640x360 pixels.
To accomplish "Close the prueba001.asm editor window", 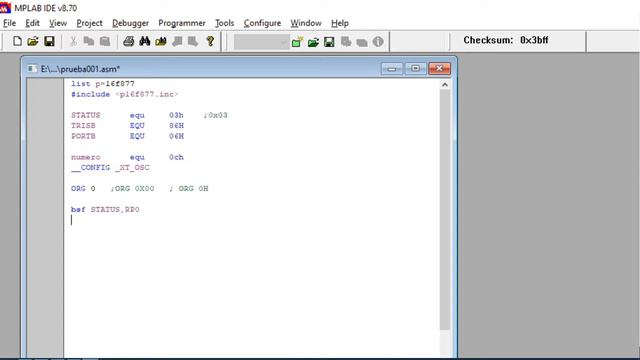I will pyautogui.click(x=439, y=69).
